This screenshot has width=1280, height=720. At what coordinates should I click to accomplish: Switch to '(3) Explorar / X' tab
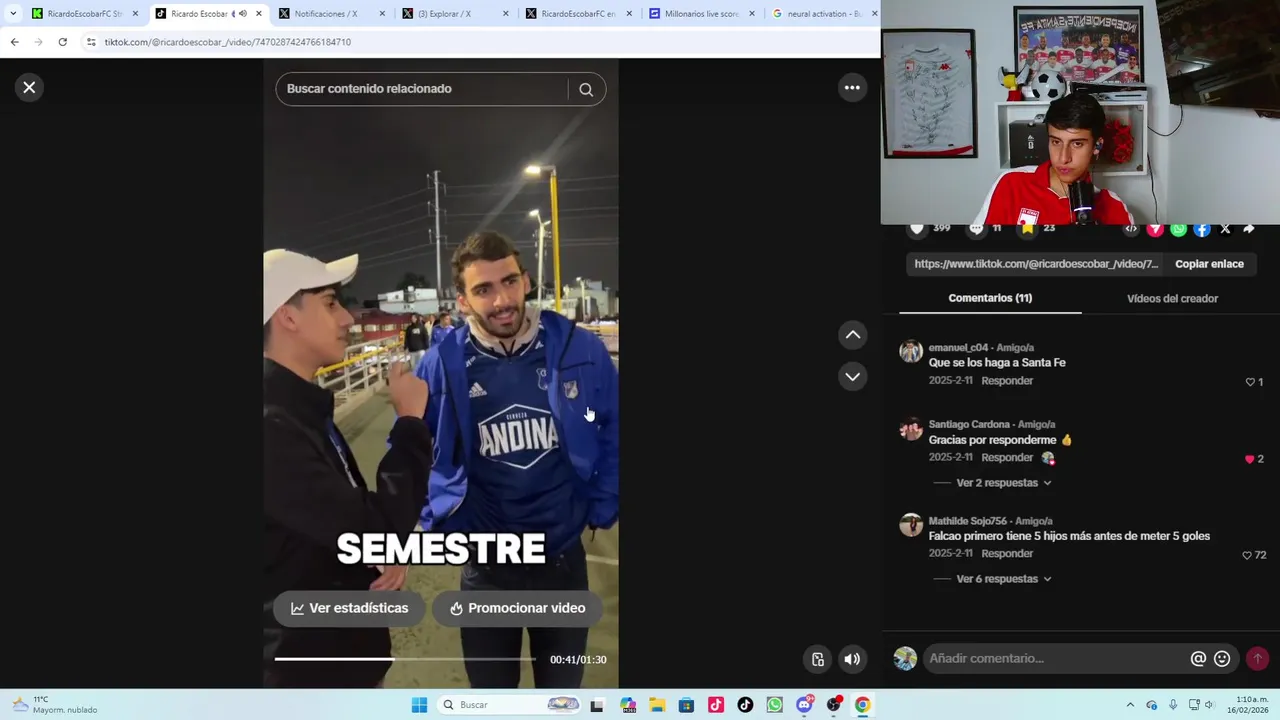click(x=456, y=14)
